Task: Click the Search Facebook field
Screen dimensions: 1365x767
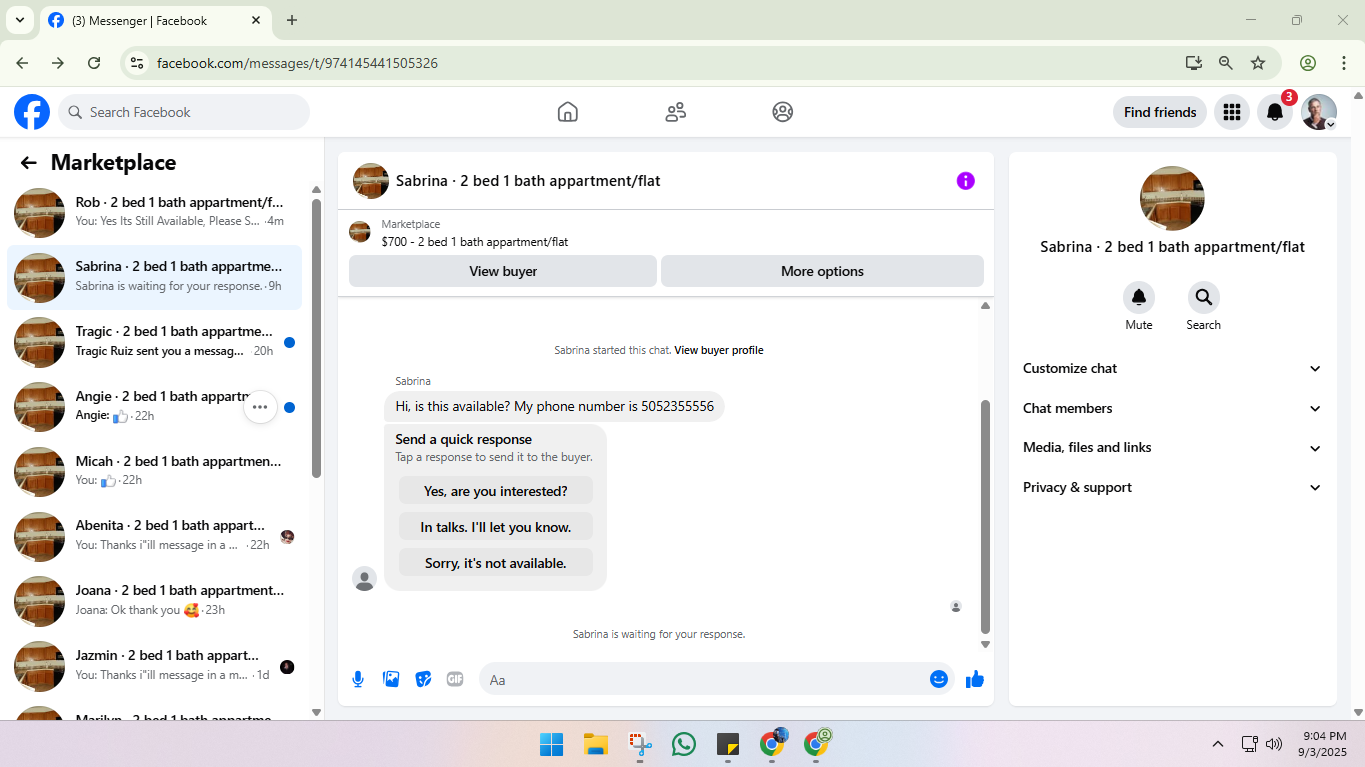Action: tap(184, 112)
